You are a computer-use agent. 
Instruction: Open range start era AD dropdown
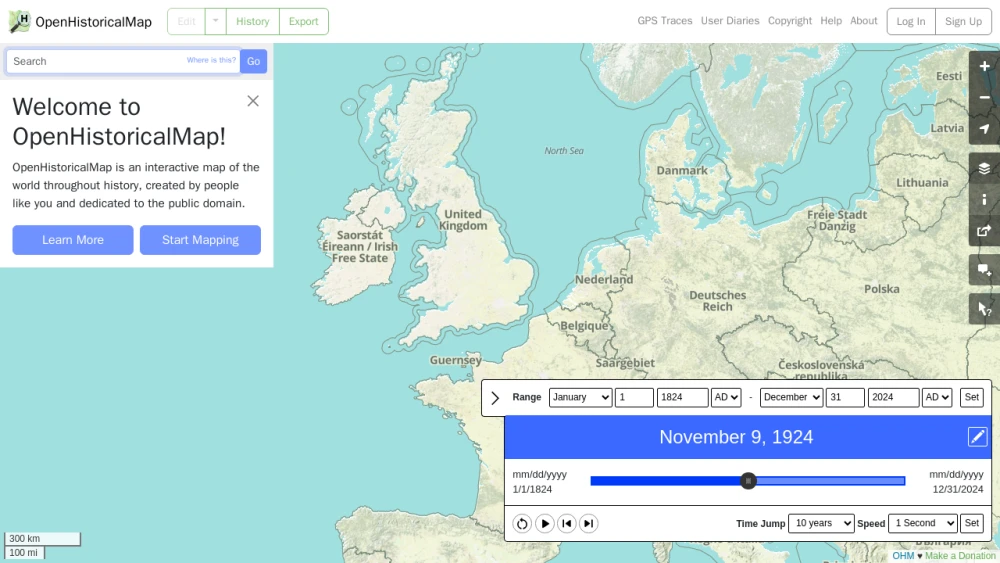(726, 397)
